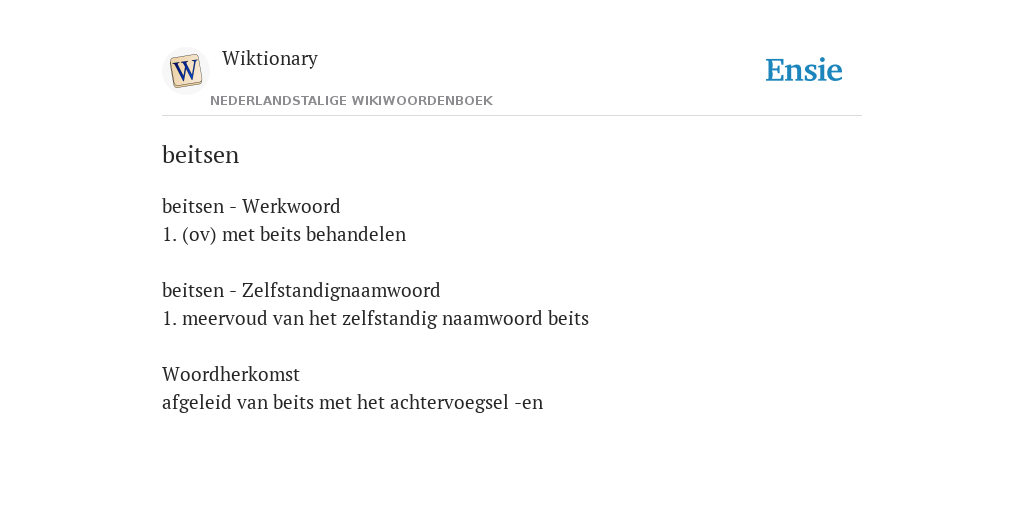Screen dimensions: 1024x512
Task: Click the beitsen - Werkwoord line
Action: click(251, 206)
